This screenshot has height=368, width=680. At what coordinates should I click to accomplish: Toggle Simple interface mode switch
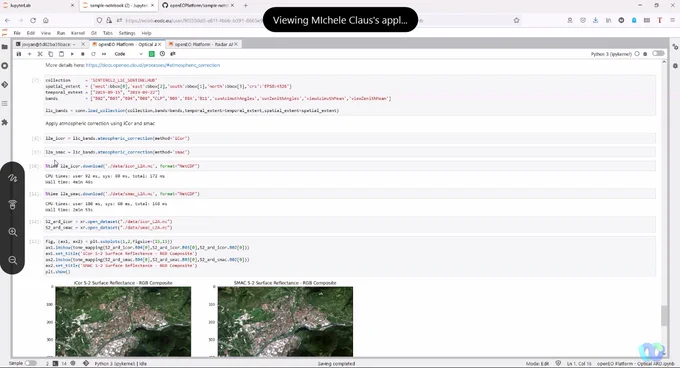click(x=30, y=363)
